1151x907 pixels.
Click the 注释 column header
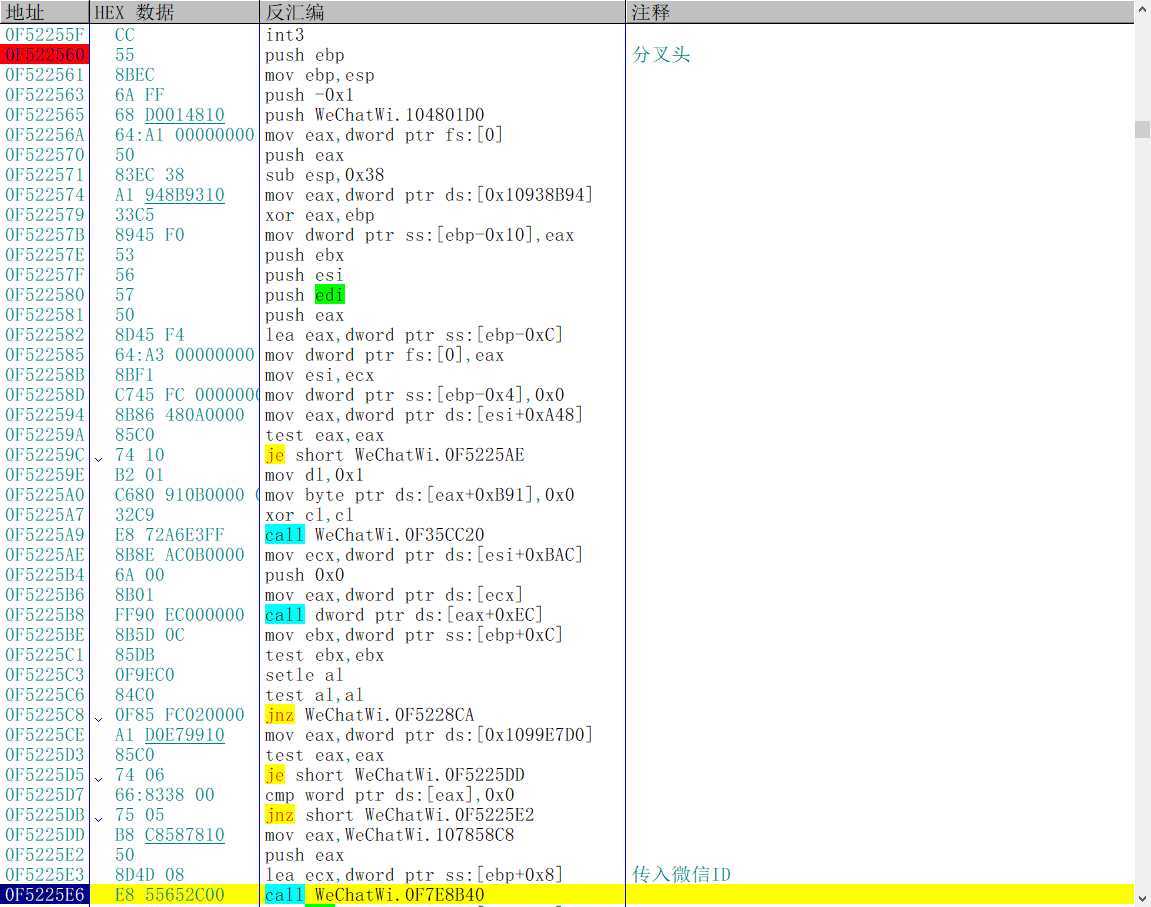[x=879, y=12]
